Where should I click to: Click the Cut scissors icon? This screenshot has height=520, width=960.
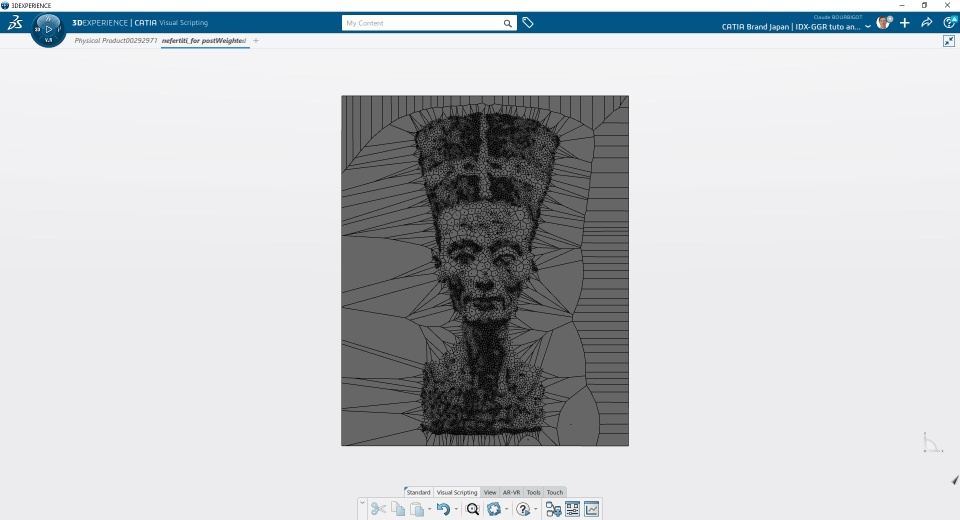(x=378, y=509)
